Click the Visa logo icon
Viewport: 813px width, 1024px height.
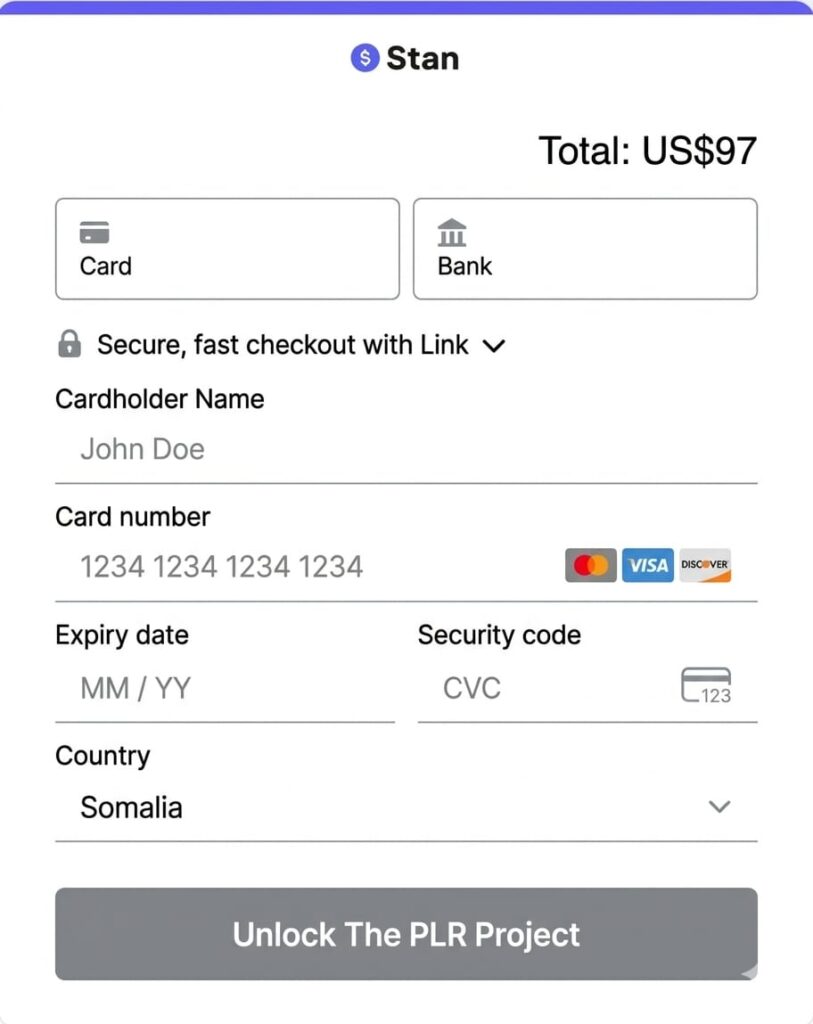[x=648, y=566]
